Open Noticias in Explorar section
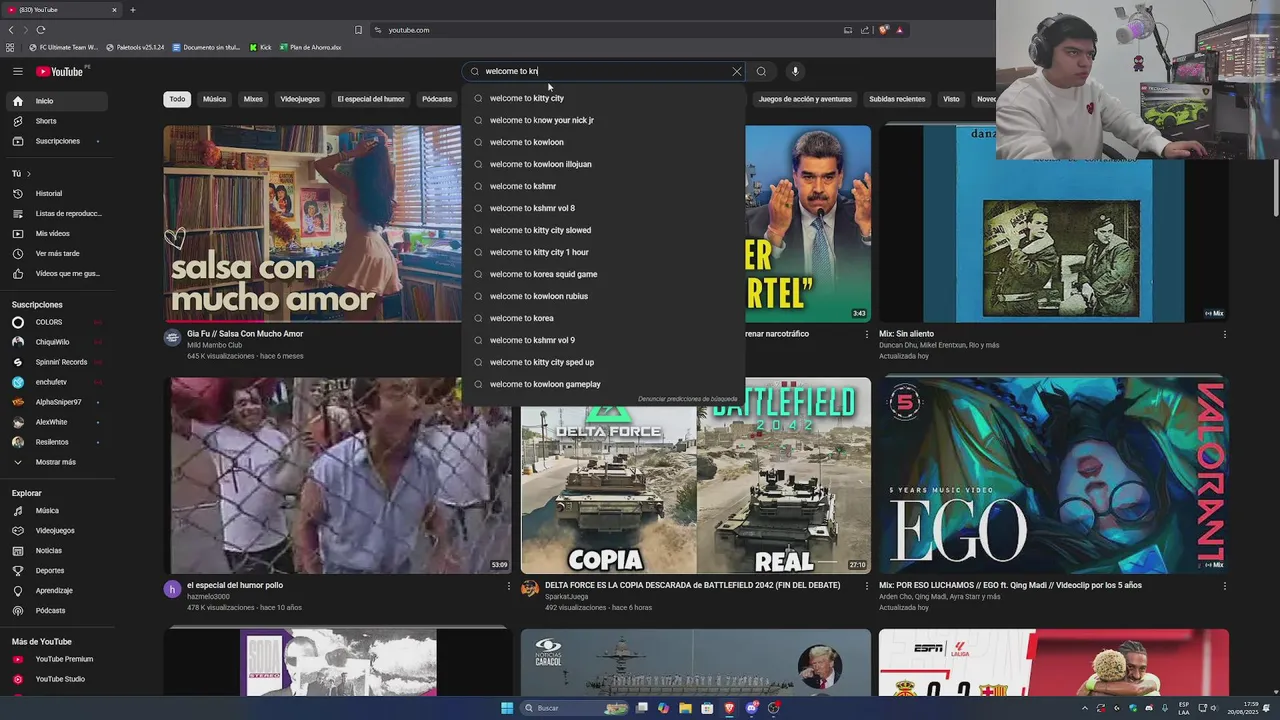The image size is (1280, 720). click(x=57, y=551)
